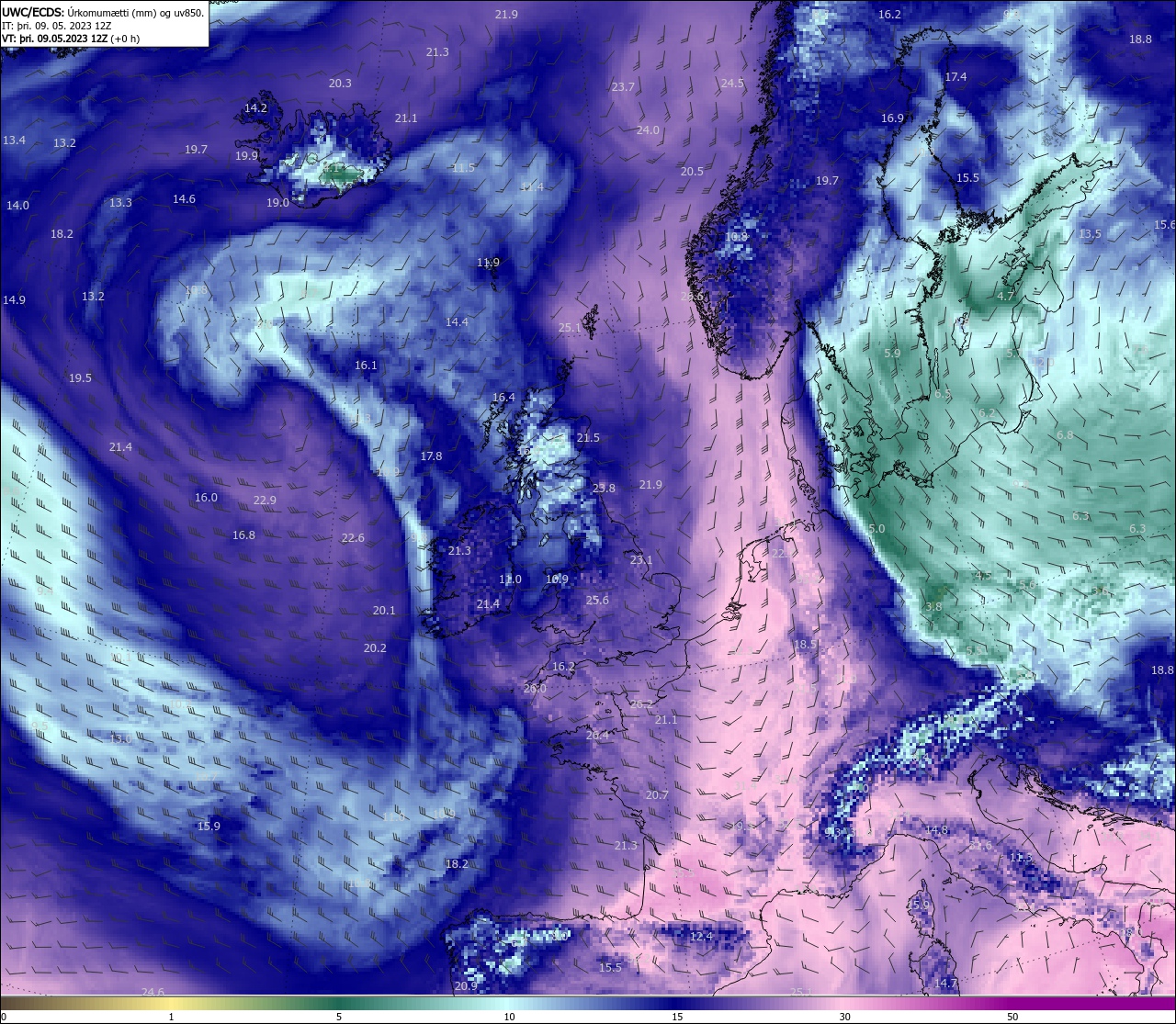Click the '13.3' map value

click(x=120, y=203)
